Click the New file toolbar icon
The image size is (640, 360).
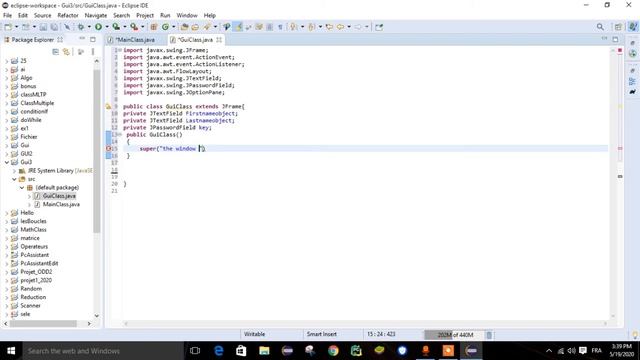8,27
